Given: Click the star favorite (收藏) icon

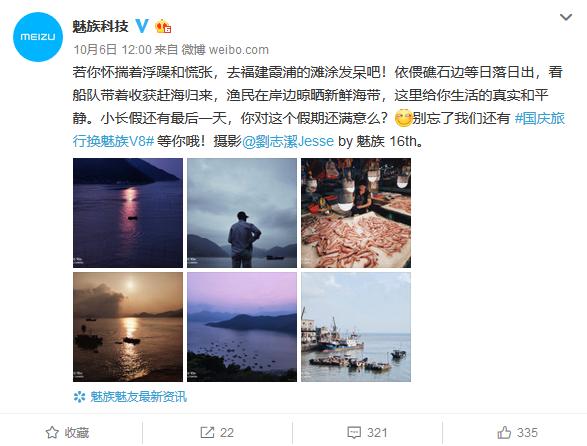Looking at the screenshot, I should tap(52, 433).
